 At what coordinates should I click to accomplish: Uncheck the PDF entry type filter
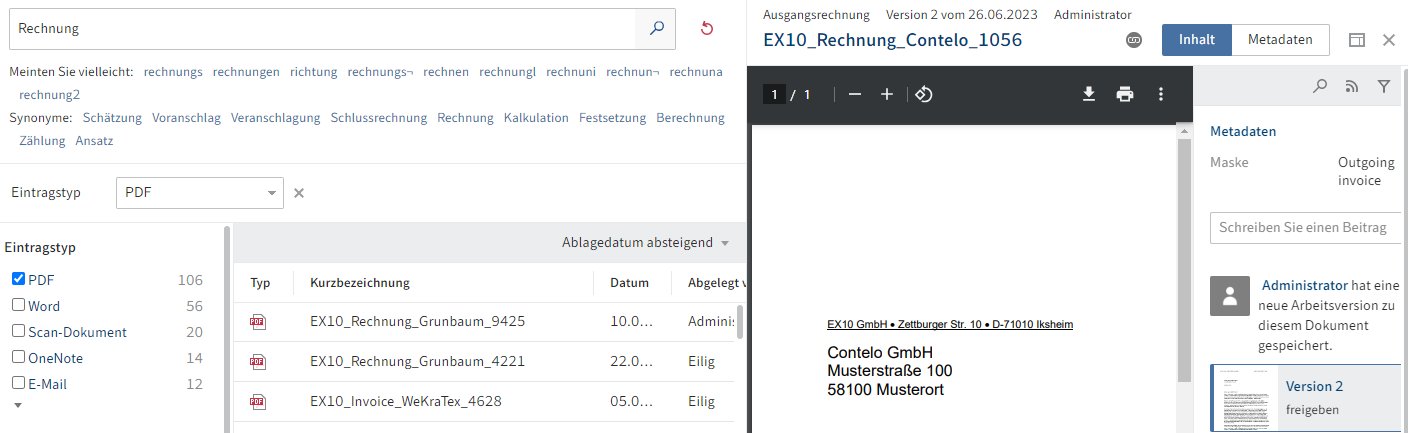pyautogui.click(x=18, y=280)
